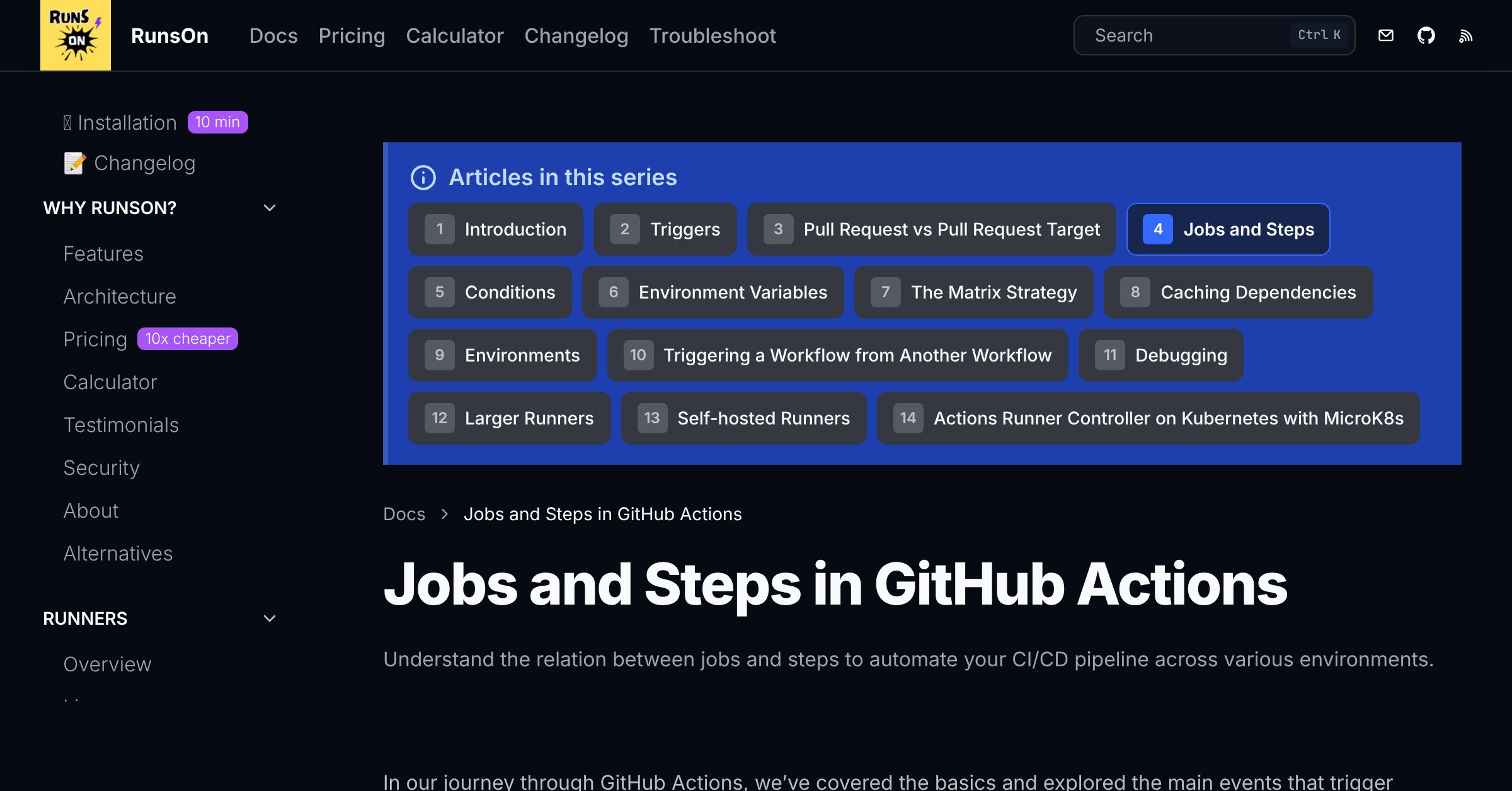Open the Troubleshoot menu item
The width and height of the screenshot is (1512, 791).
tap(713, 36)
